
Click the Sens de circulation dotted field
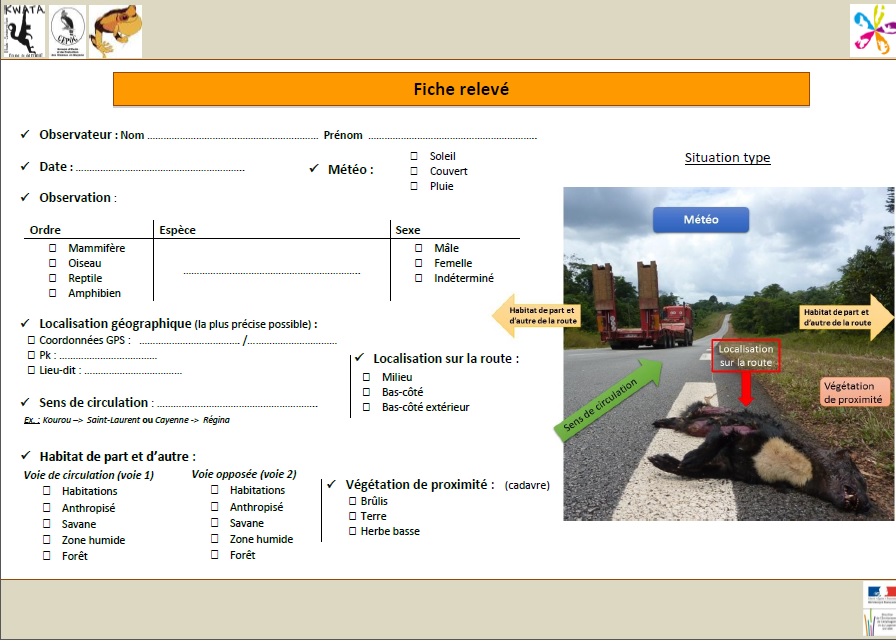[238, 404]
